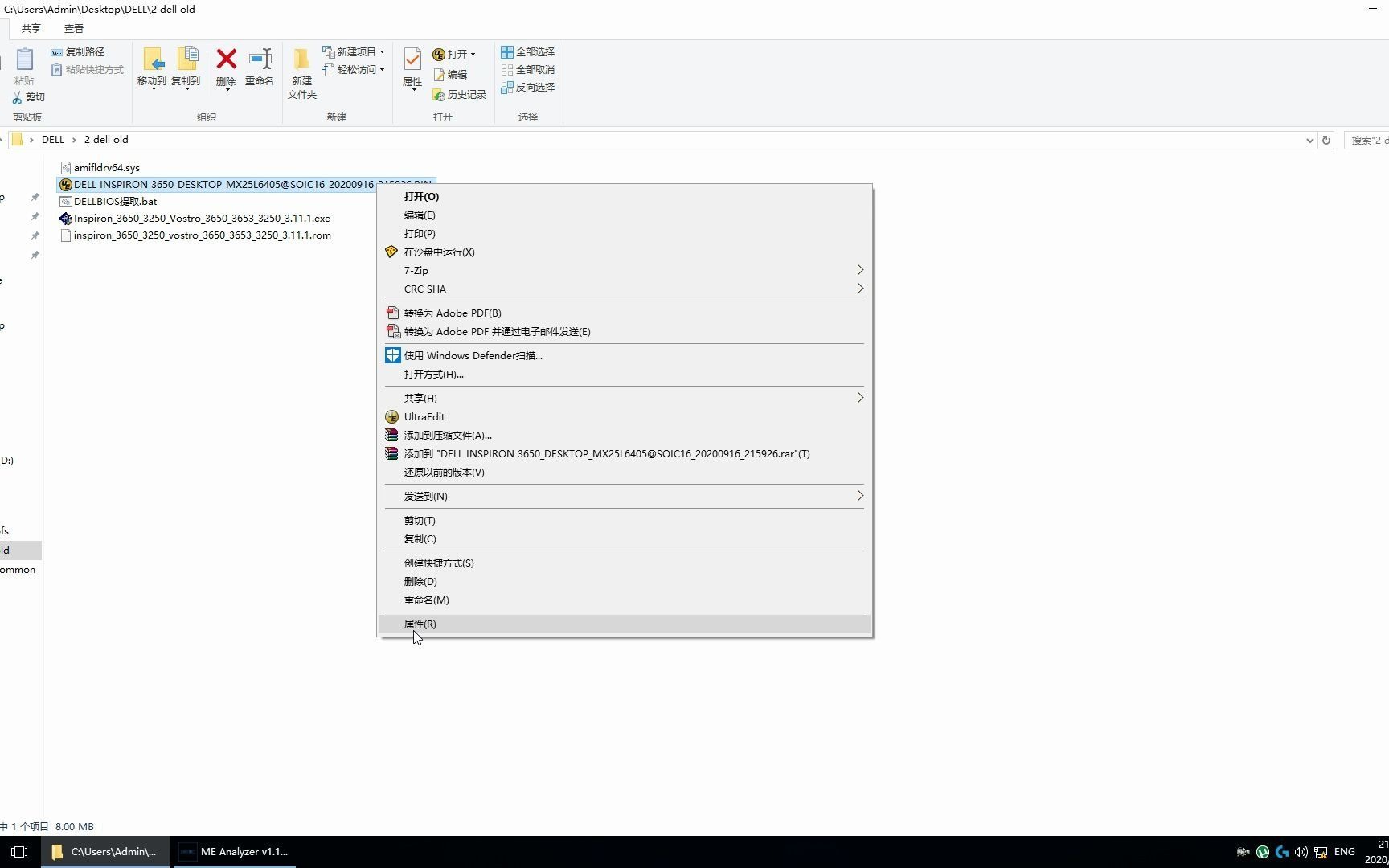The image size is (1389, 868).
Task: Click the Cut (剪切) scissors in the ribbon
Action: (x=29, y=97)
